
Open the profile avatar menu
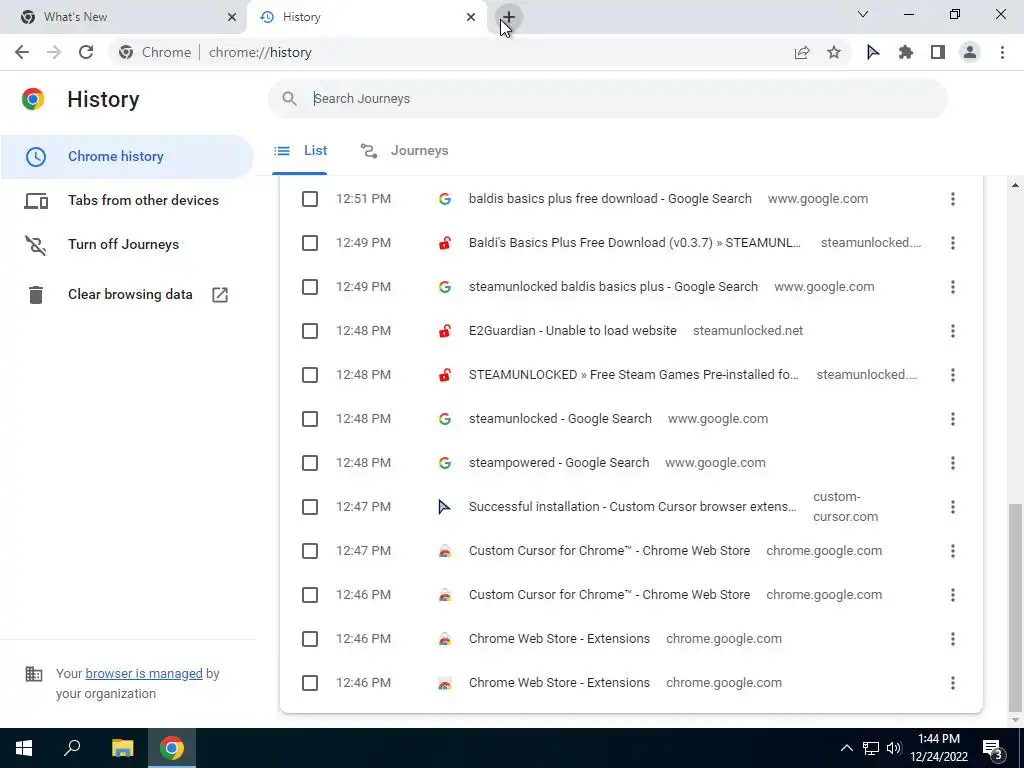tap(970, 52)
